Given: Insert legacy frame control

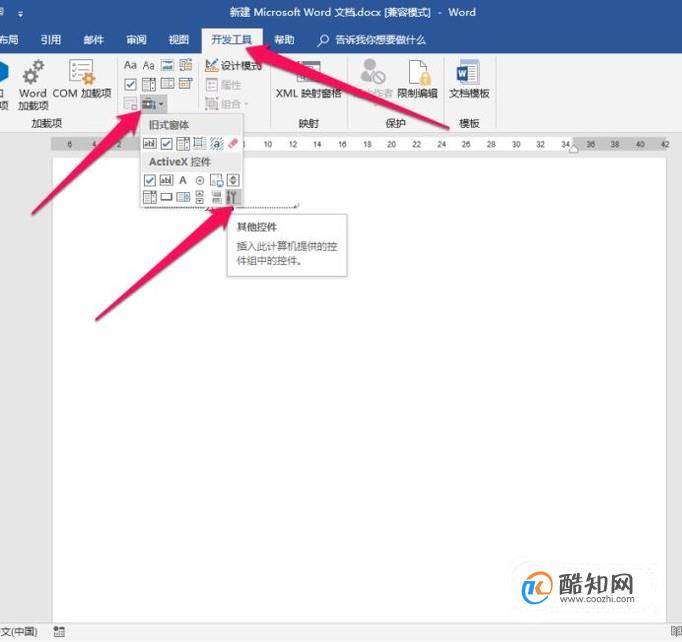Looking at the screenshot, I should [200, 143].
